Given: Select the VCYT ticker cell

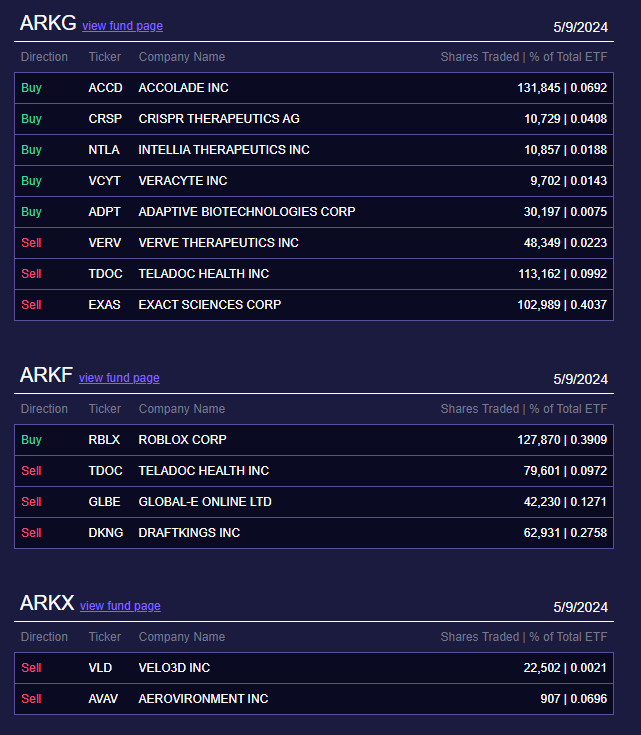Looking at the screenshot, I should click(105, 180).
